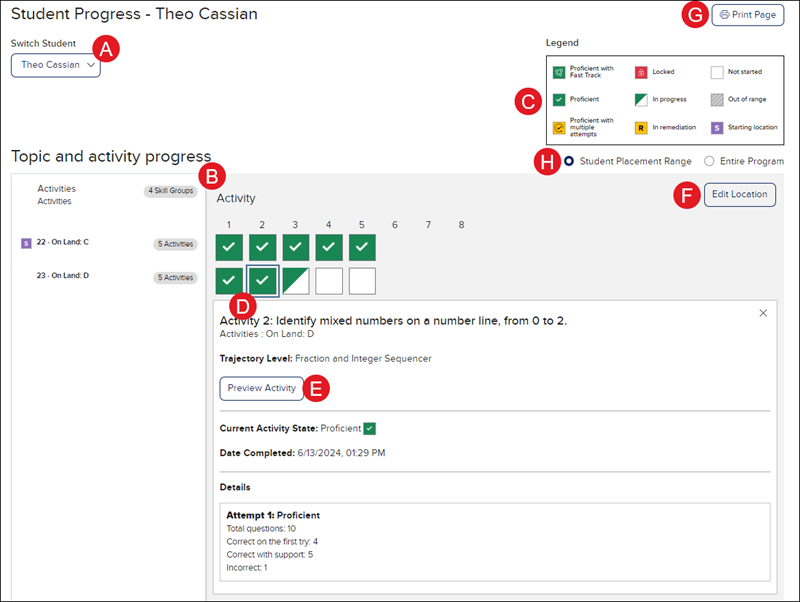Click proficient activity 3 in first row
The height and width of the screenshot is (602, 800).
click(x=295, y=247)
